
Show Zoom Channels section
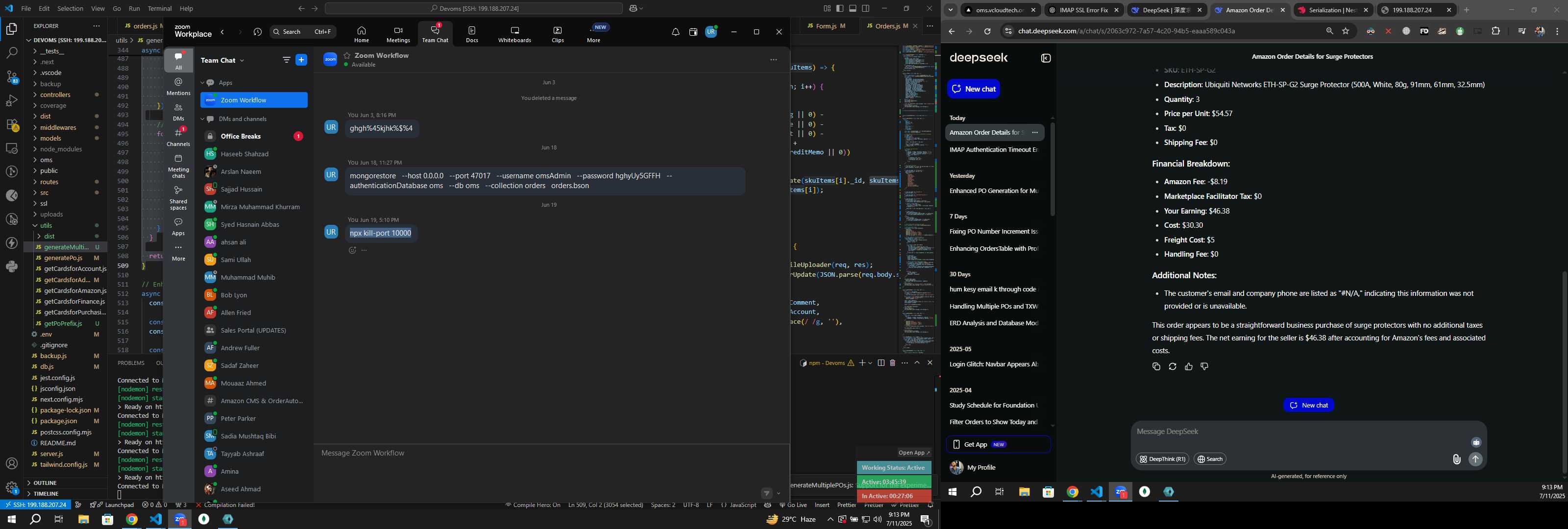pos(178,137)
